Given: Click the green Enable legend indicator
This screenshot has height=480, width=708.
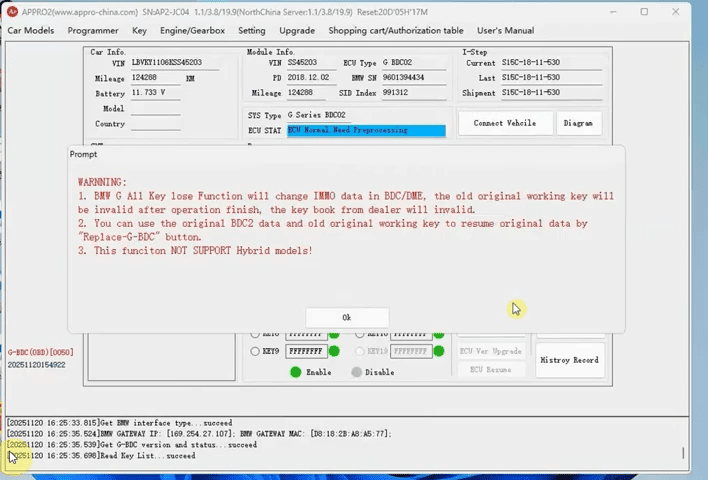Looking at the screenshot, I should click(296, 372).
